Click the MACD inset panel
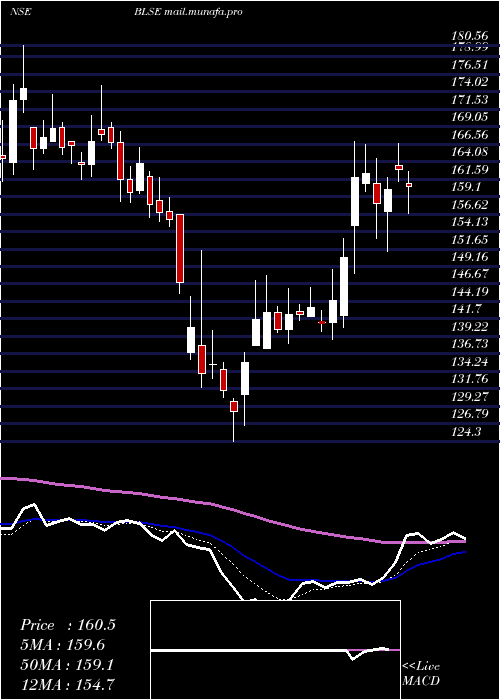Image resolution: width=500 pixels, height=700 pixels. [x=275, y=650]
